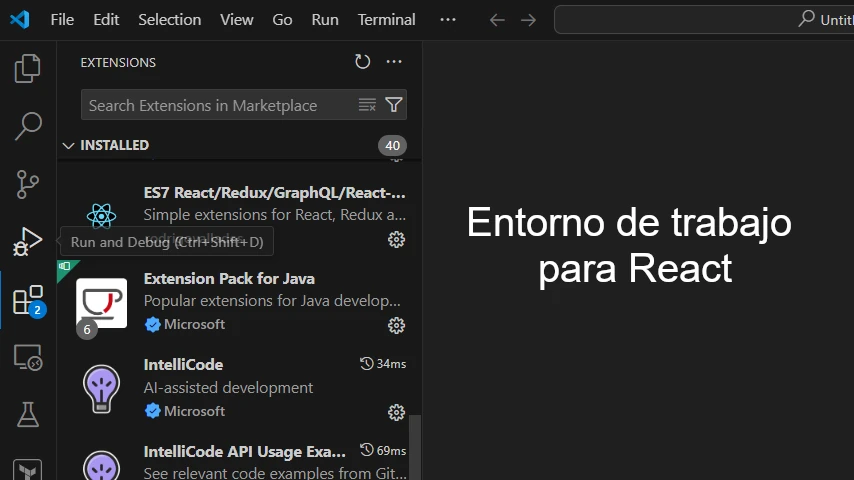Refresh the extensions list
The height and width of the screenshot is (480, 854).
pos(362,62)
